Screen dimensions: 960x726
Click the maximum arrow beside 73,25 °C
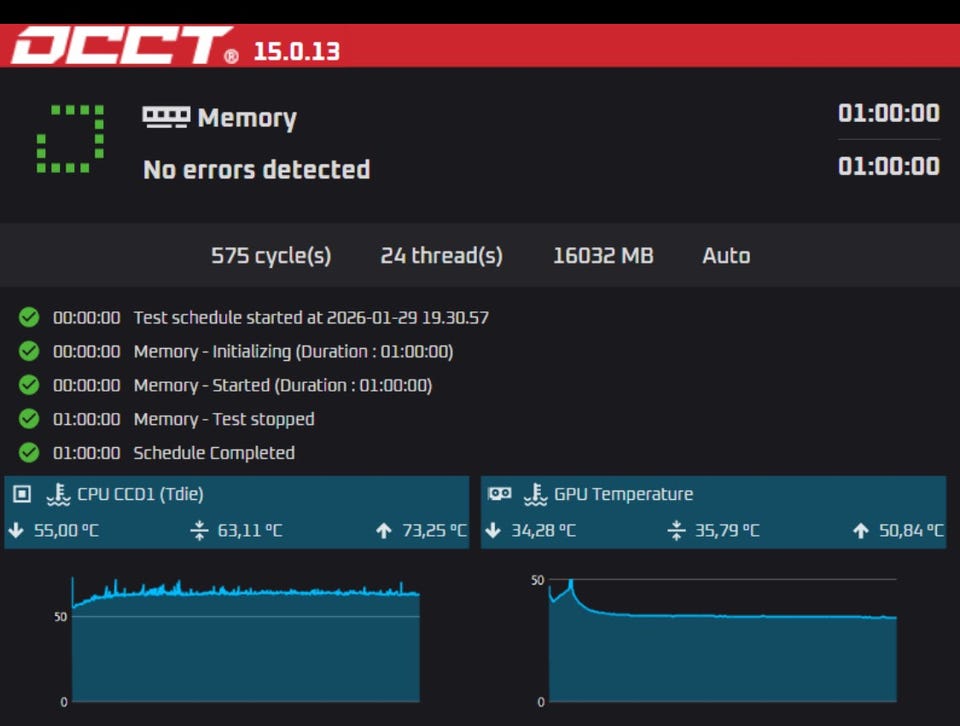pyautogui.click(x=384, y=530)
